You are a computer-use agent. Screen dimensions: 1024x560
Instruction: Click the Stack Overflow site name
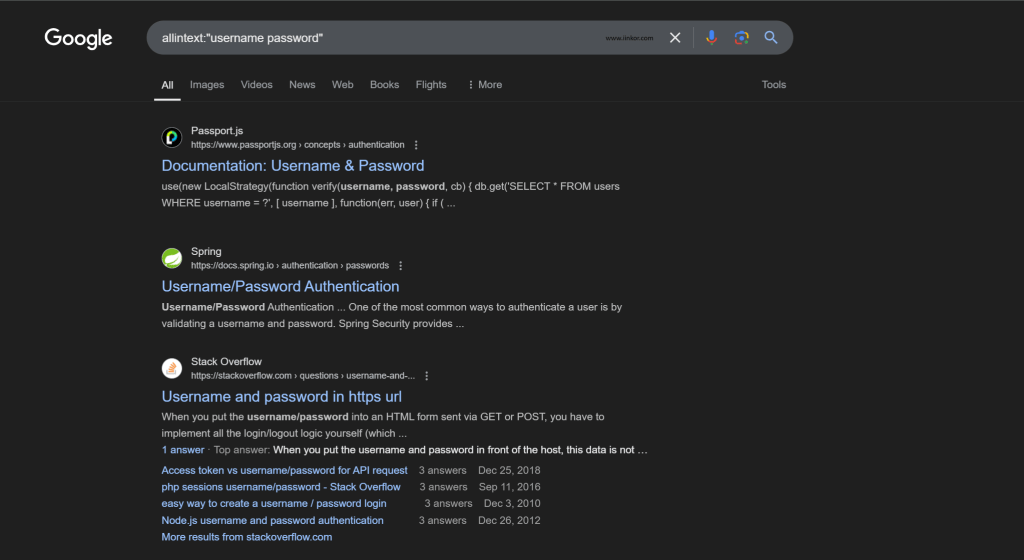(x=226, y=362)
